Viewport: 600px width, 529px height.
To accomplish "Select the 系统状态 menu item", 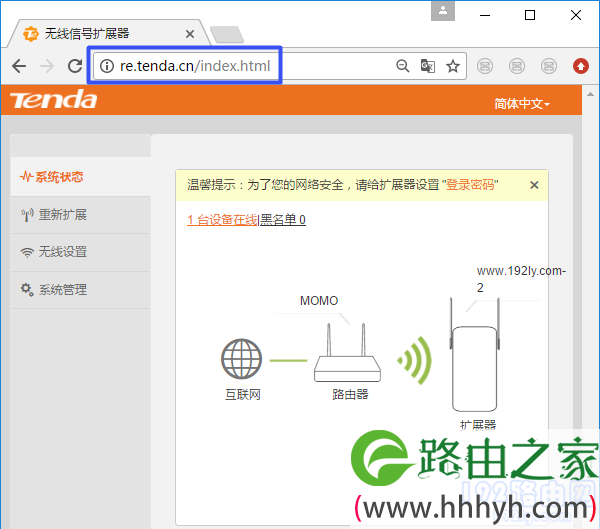I will [81, 177].
